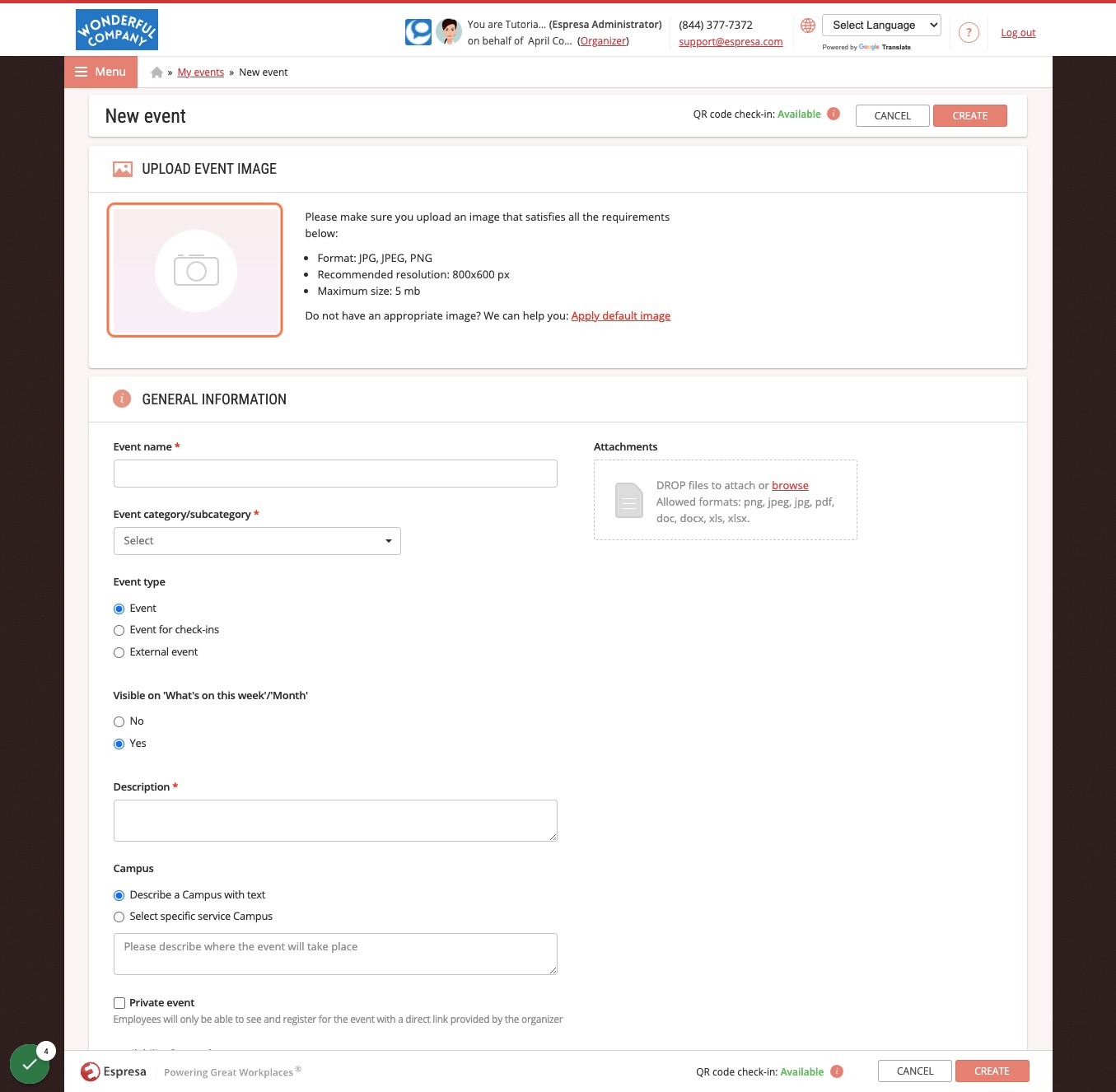Image resolution: width=1116 pixels, height=1092 pixels.
Task: Click support@espresa.com email link
Action: (731, 42)
